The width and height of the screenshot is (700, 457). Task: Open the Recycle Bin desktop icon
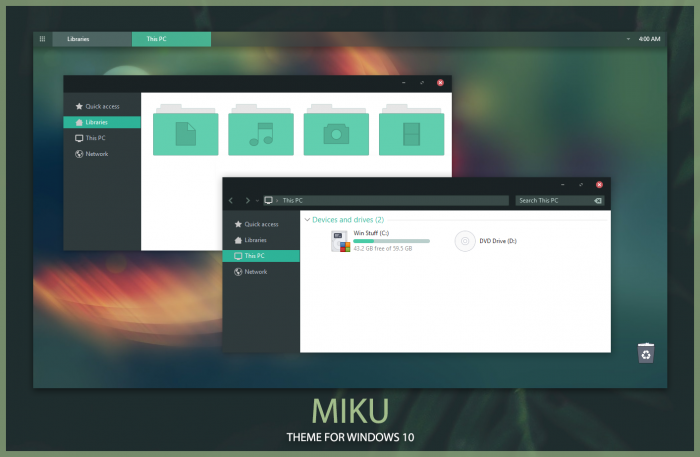coord(646,353)
